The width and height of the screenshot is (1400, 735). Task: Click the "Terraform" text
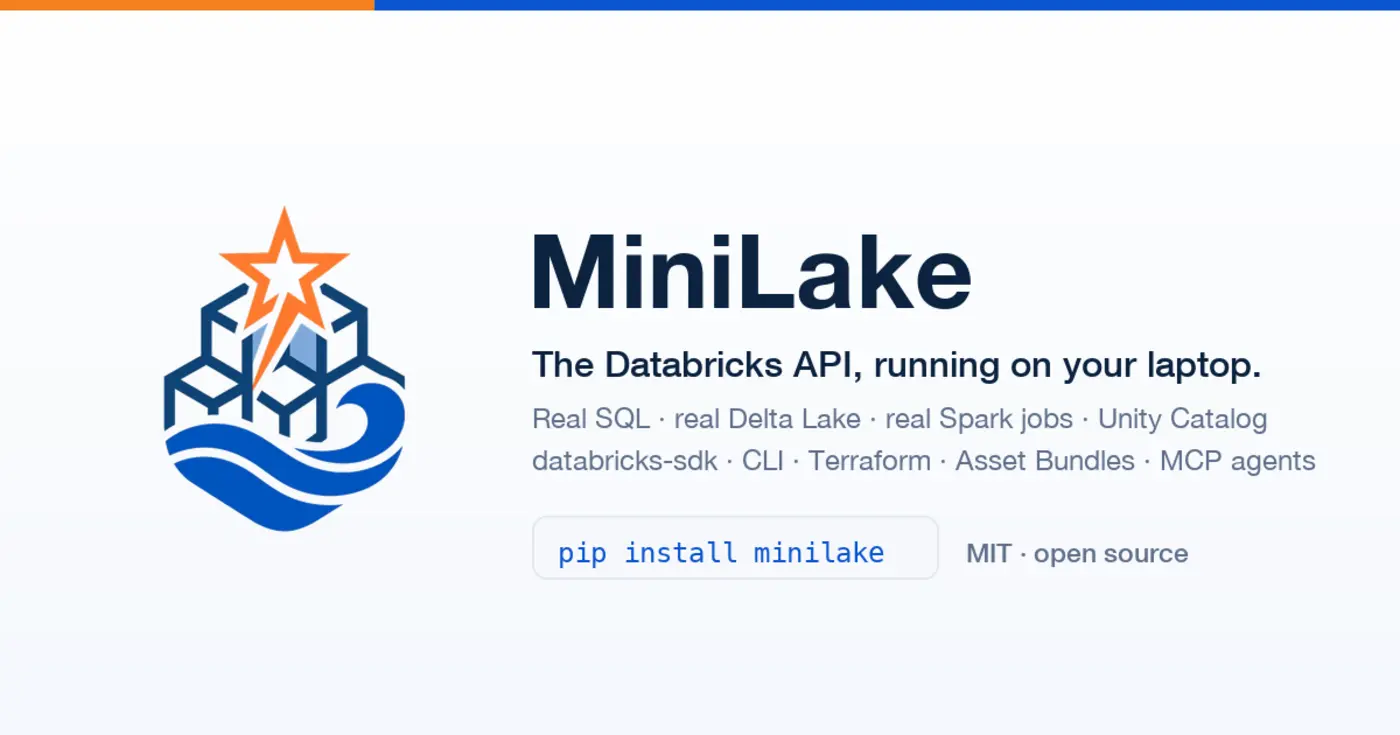pyautogui.click(x=869, y=461)
